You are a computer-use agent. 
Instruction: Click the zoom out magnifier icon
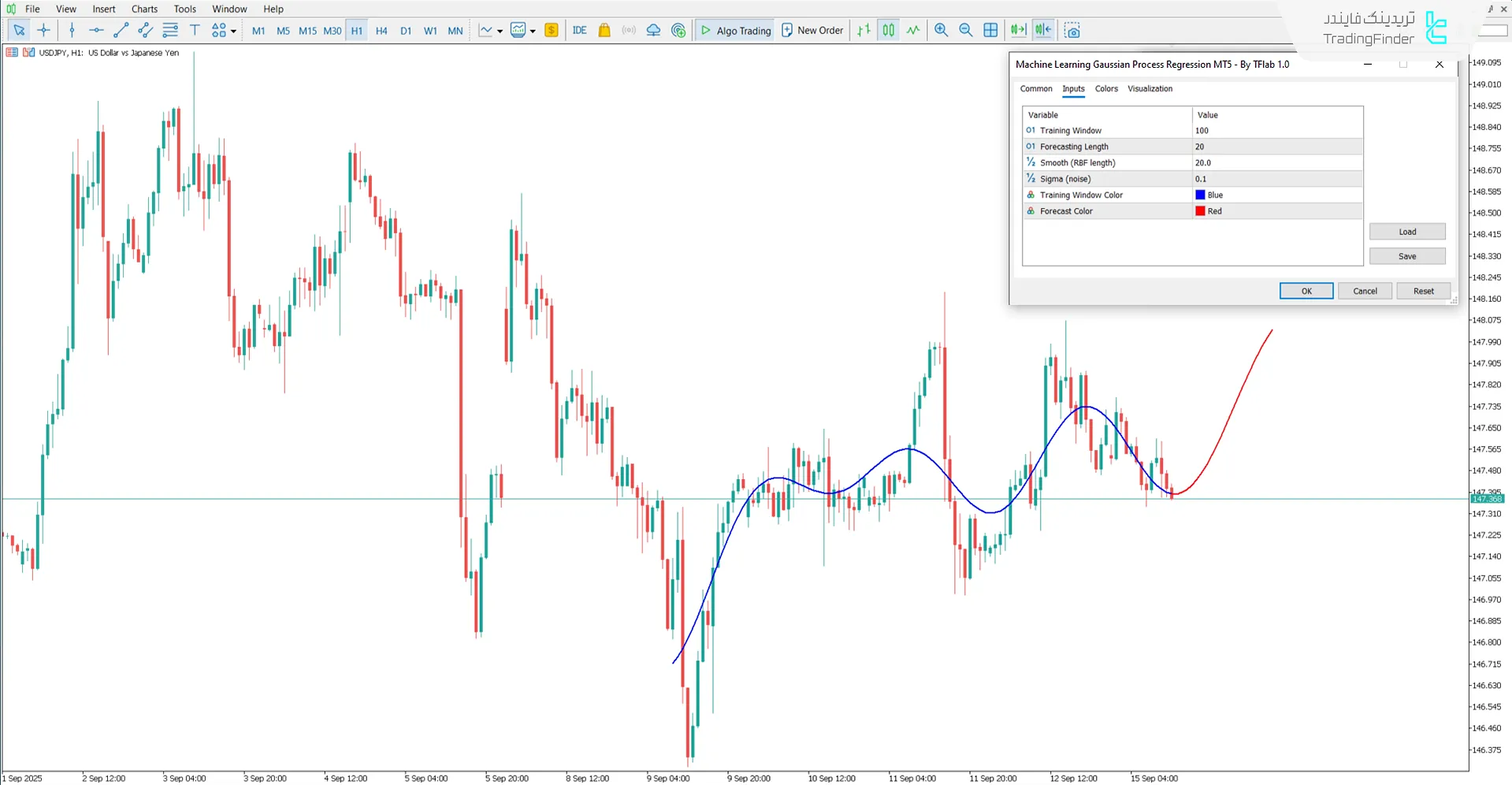965,31
